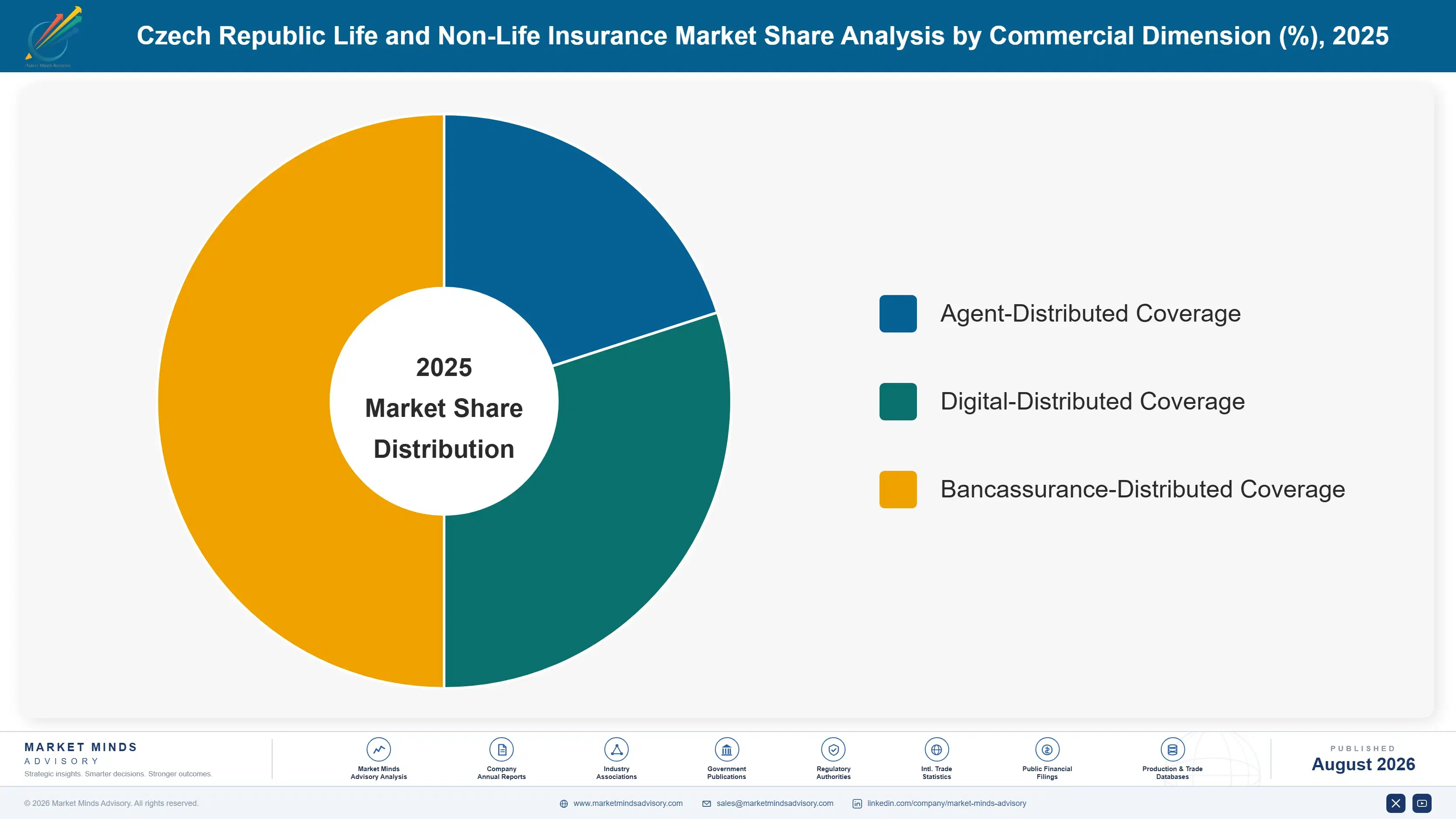Image resolution: width=1456 pixels, height=819 pixels.
Task: Click the 'MARKET MINDS ADVISORY' footer wordmark
Action: click(81, 753)
